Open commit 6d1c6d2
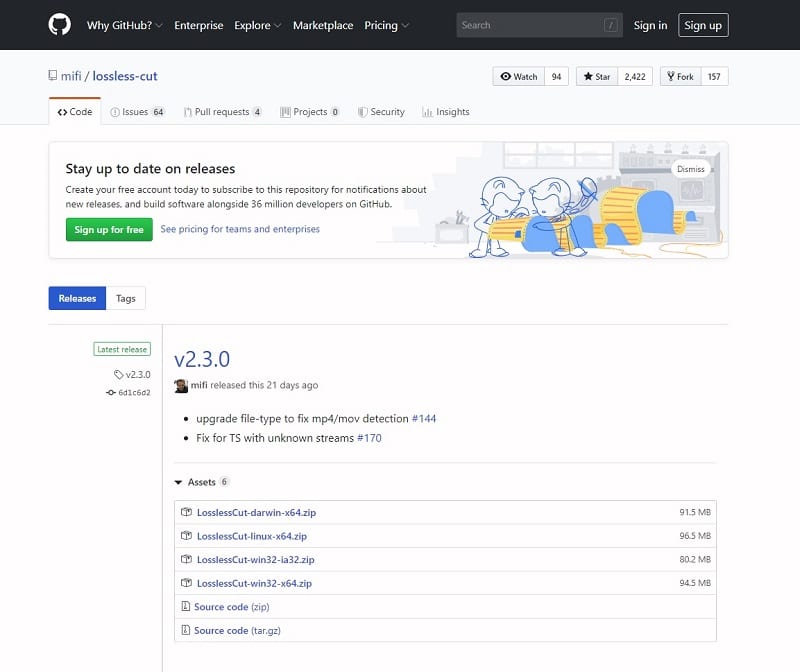 click(134, 392)
